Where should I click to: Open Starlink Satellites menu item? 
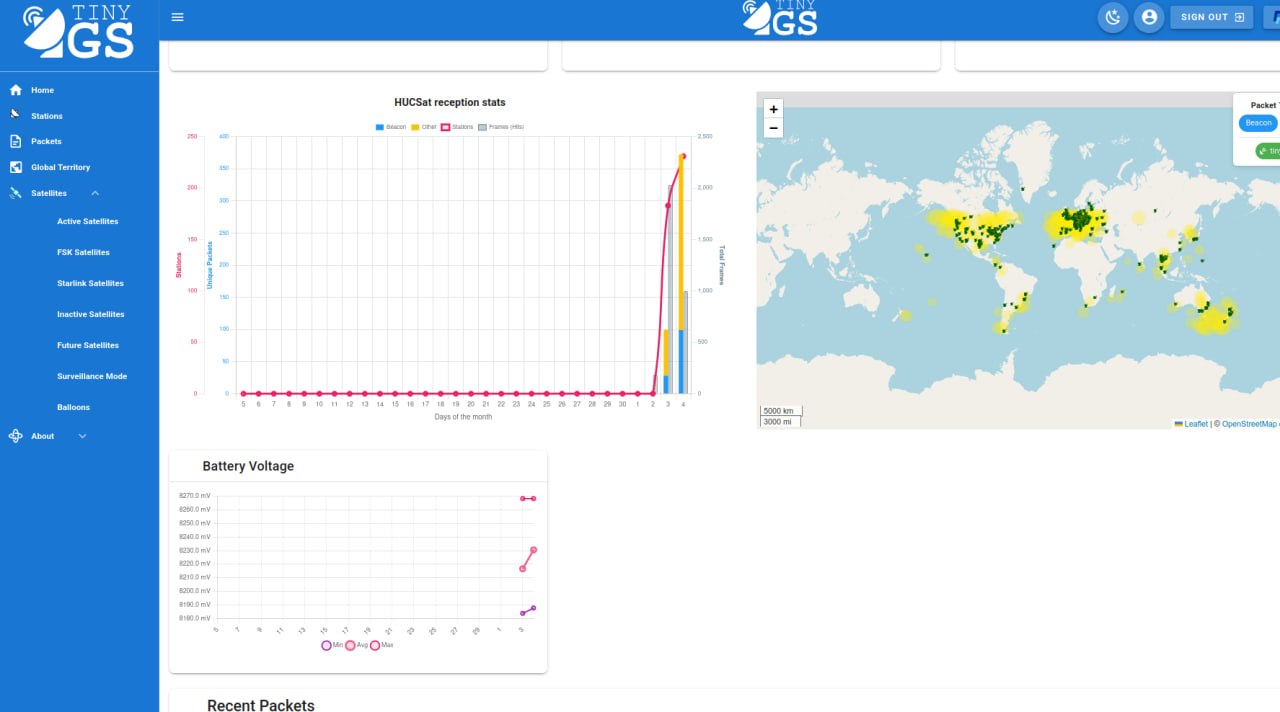click(x=90, y=283)
